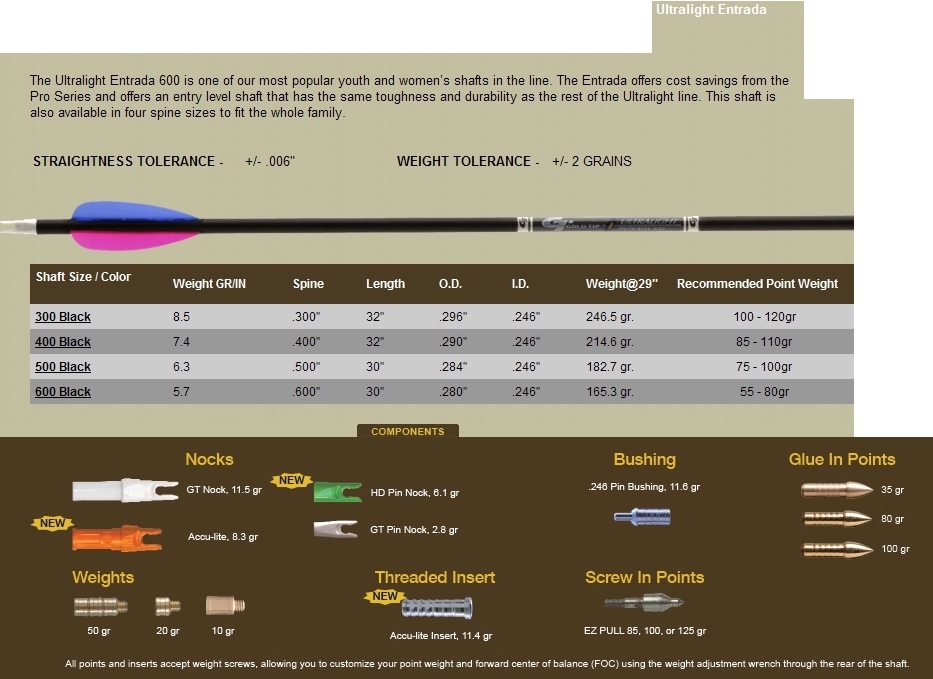This screenshot has width=933, height=679.
Task: Click the orange Accu-lite nock image
Action: [117, 538]
